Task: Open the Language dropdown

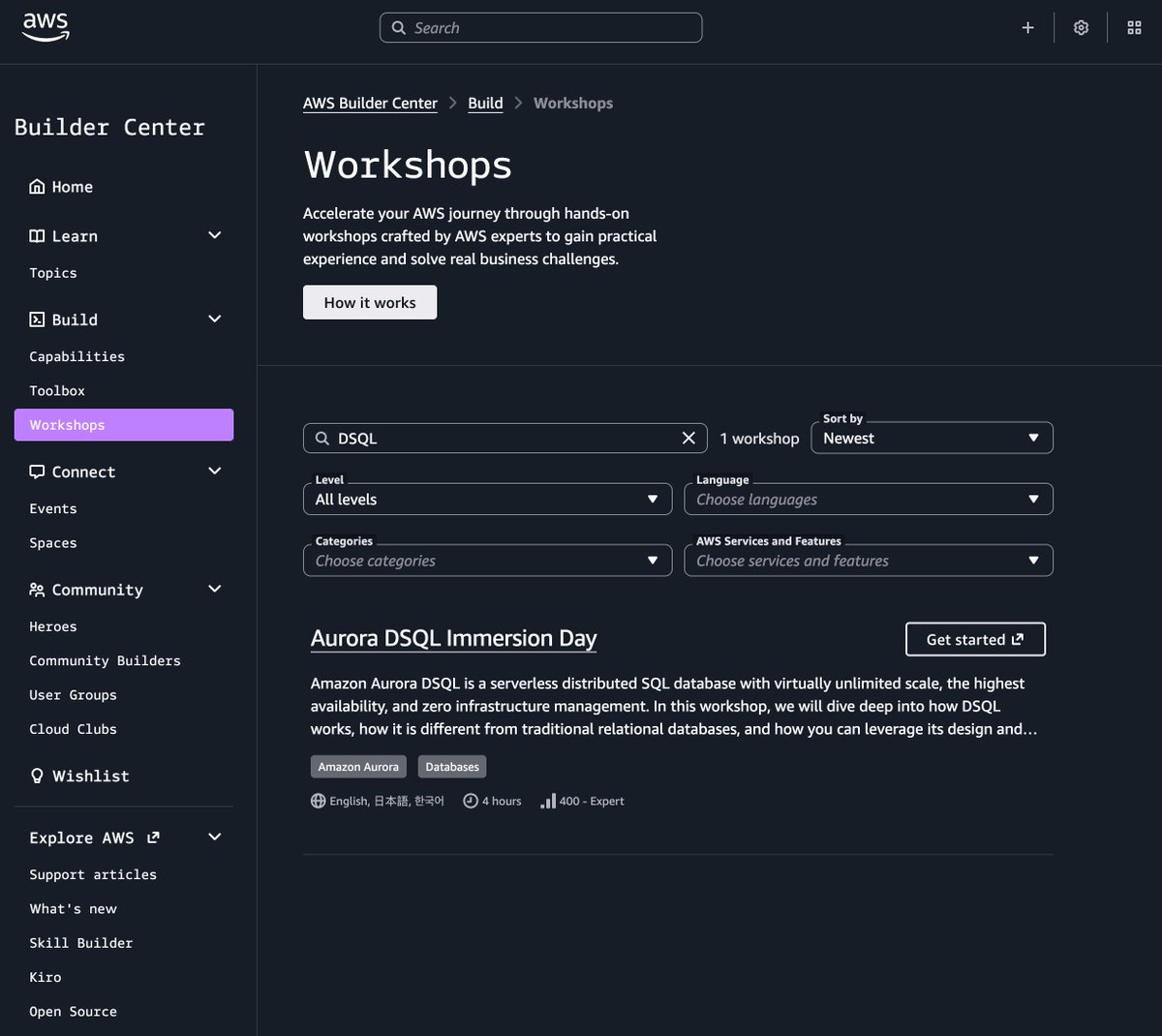Action: point(869,499)
